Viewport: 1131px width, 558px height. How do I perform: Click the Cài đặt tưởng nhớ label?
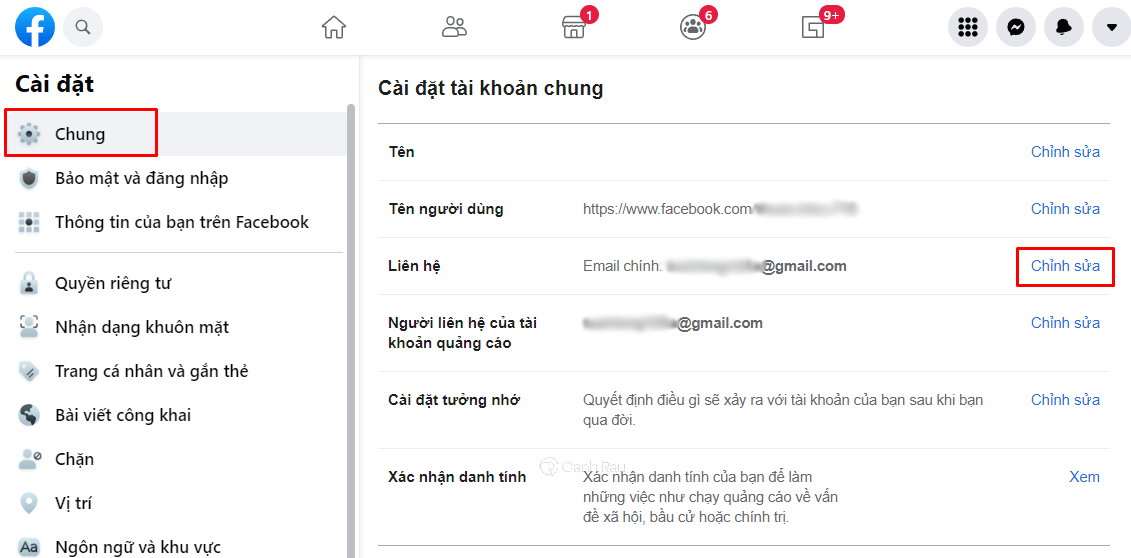[x=454, y=400]
